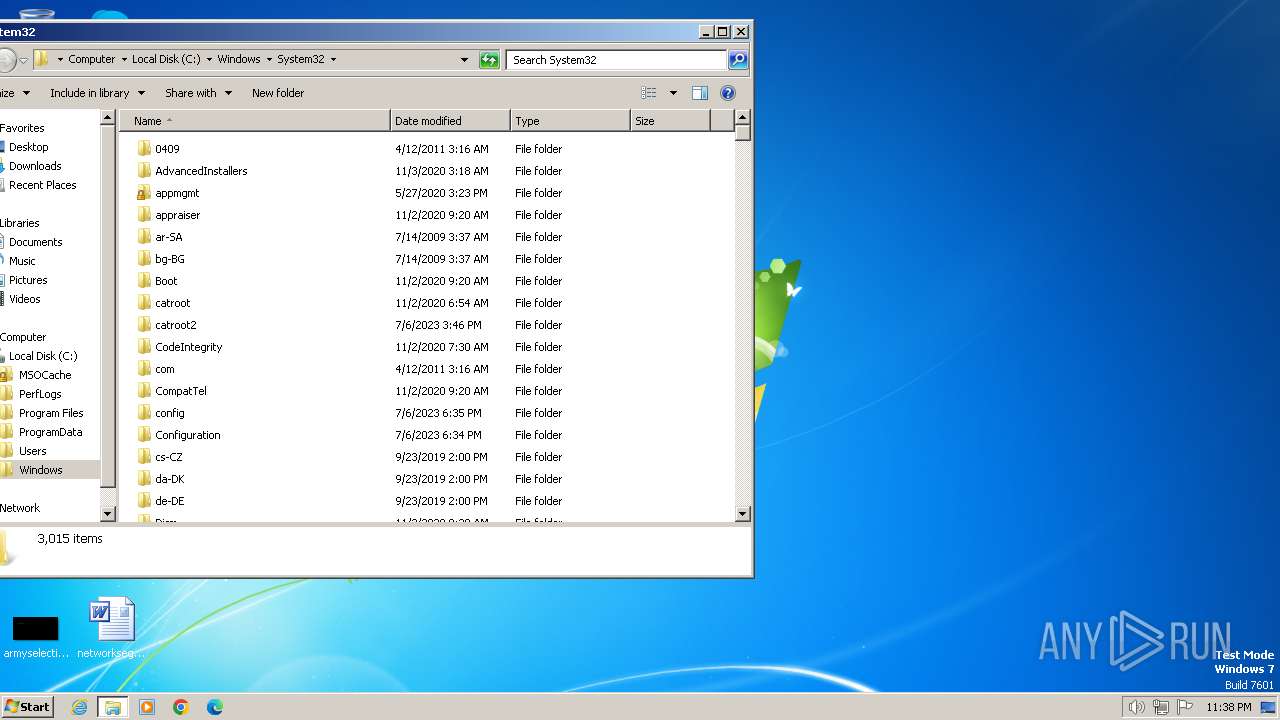The image size is (1280, 720).
Task: Click the navigation pane scroll up arrow
Action: click(x=109, y=118)
